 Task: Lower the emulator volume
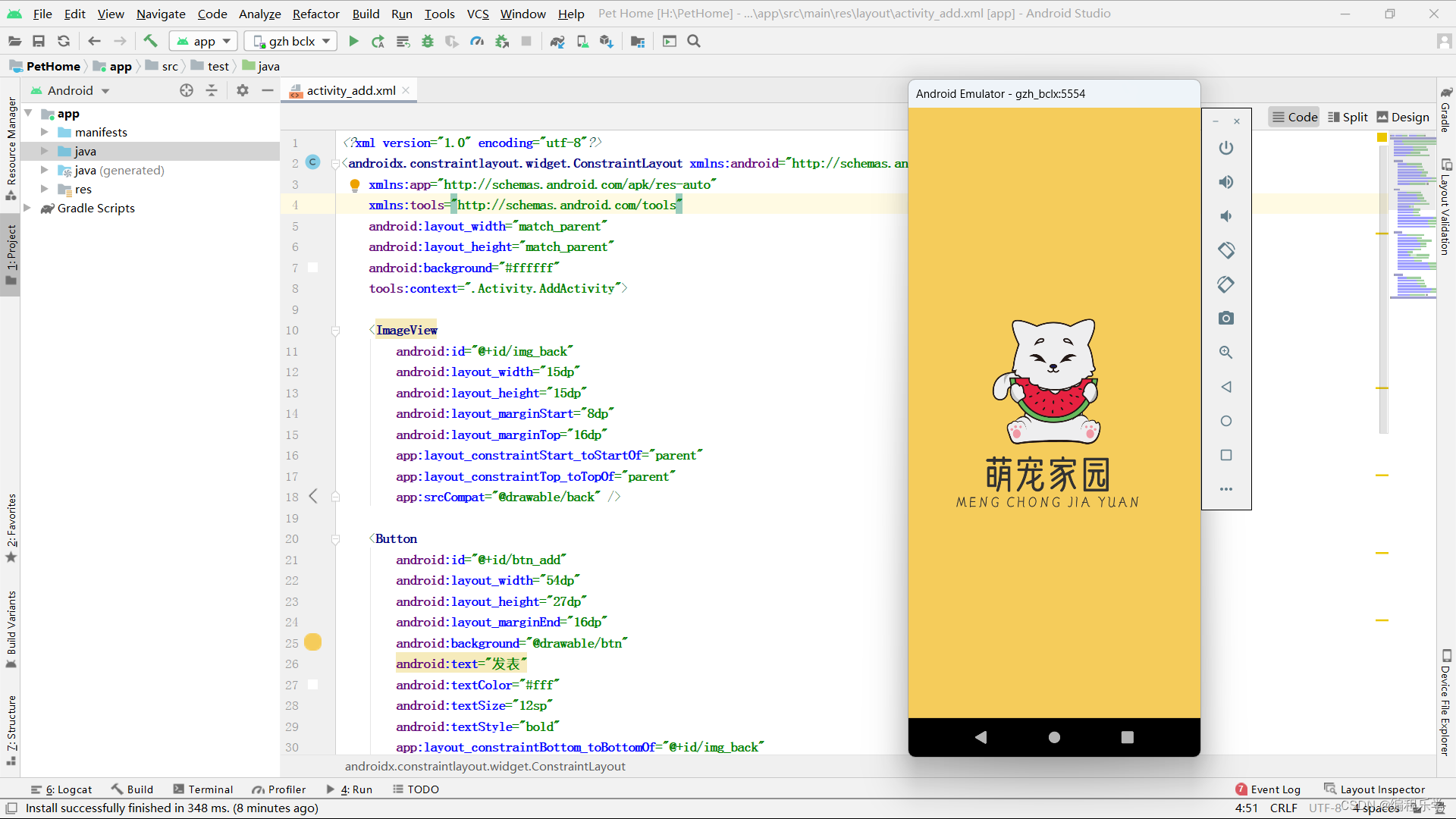(x=1226, y=216)
